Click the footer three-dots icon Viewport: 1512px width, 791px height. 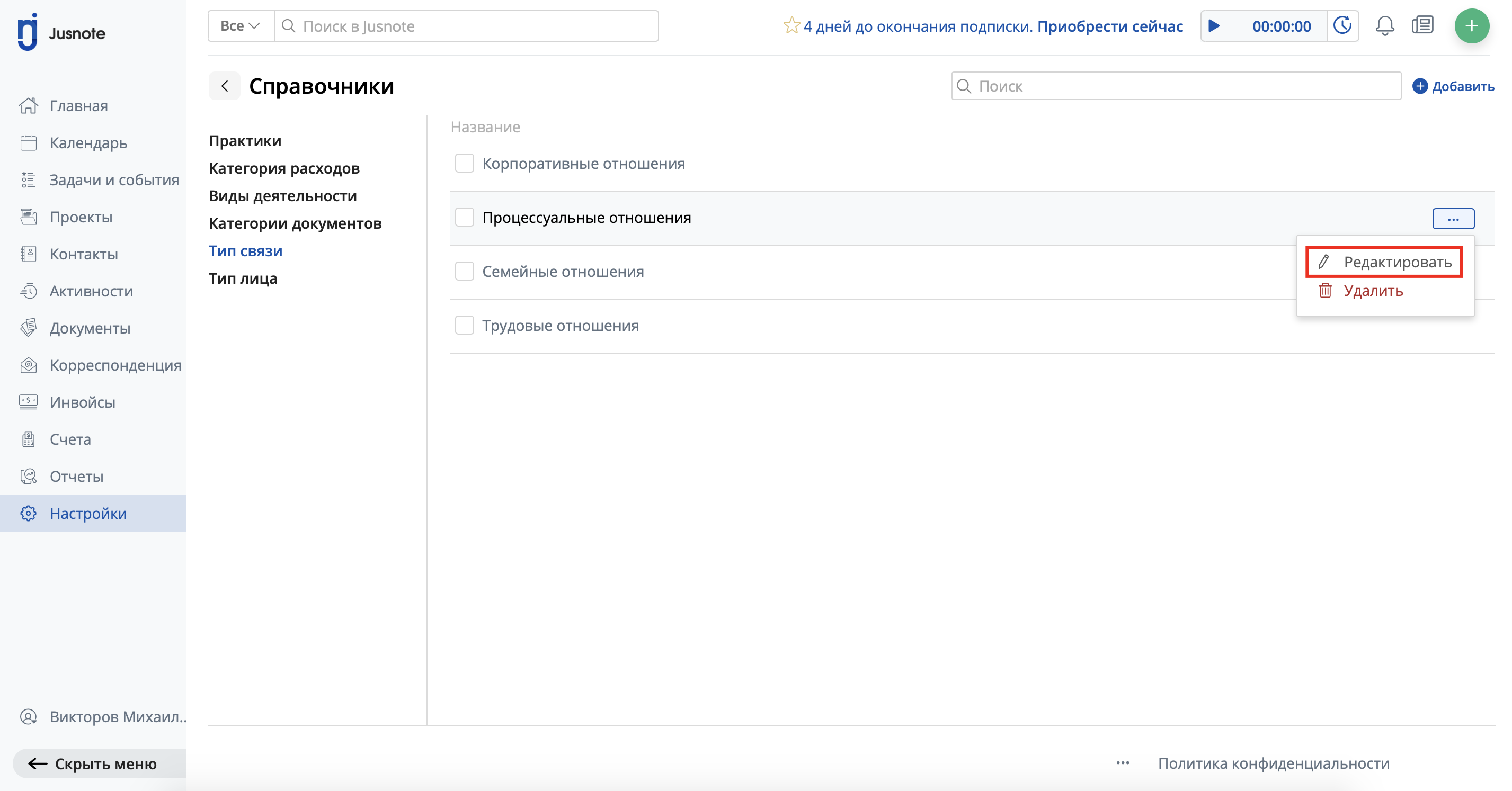click(1122, 763)
